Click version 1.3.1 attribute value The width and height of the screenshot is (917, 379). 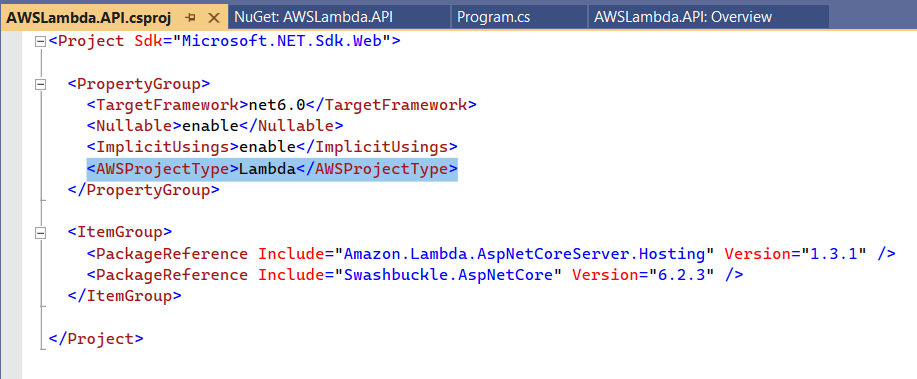[834, 254]
